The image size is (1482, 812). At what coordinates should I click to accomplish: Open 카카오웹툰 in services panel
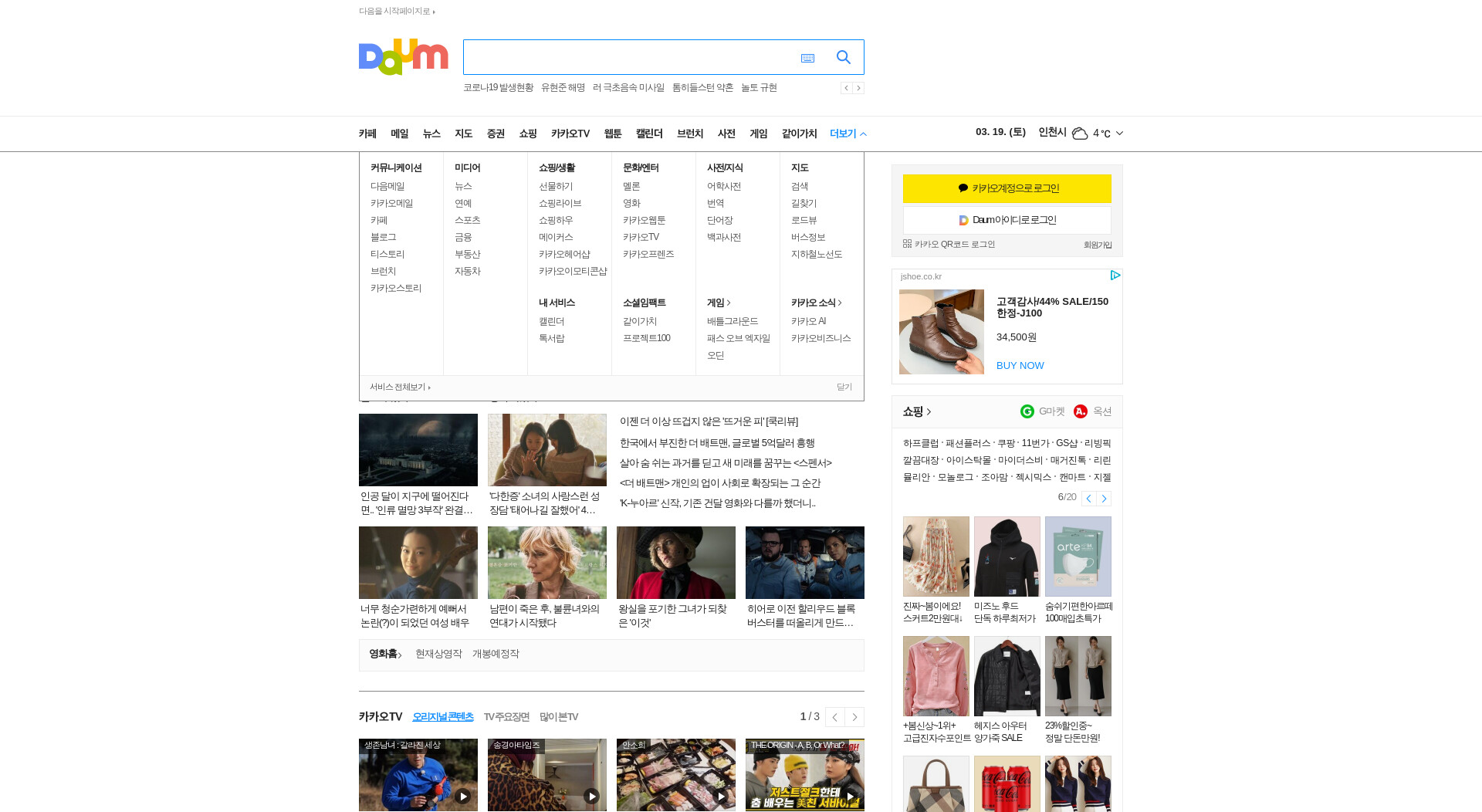point(644,220)
